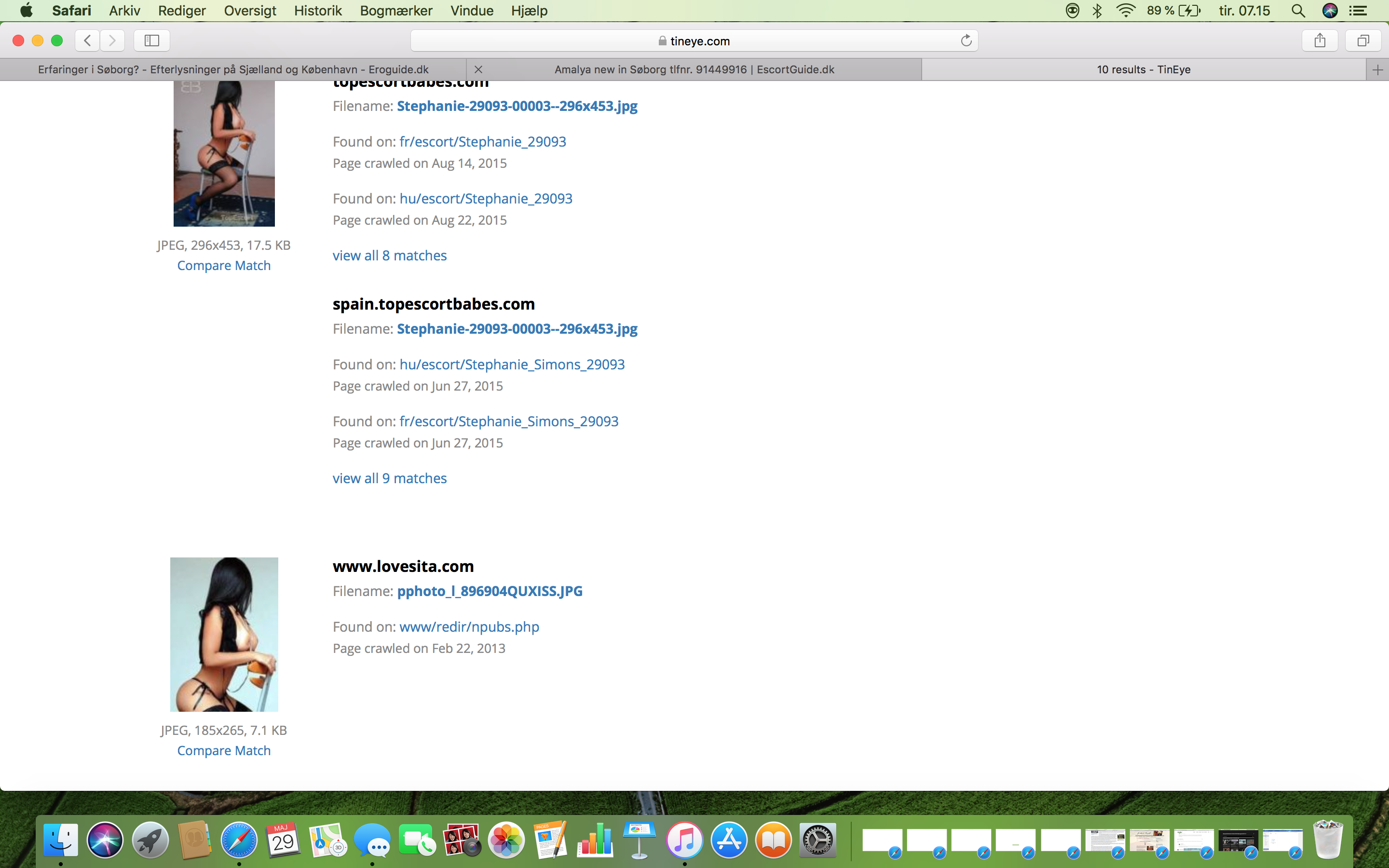
Task: Open fr/escort/Stephanie_Simons_29093 link
Action: (508, 421)
